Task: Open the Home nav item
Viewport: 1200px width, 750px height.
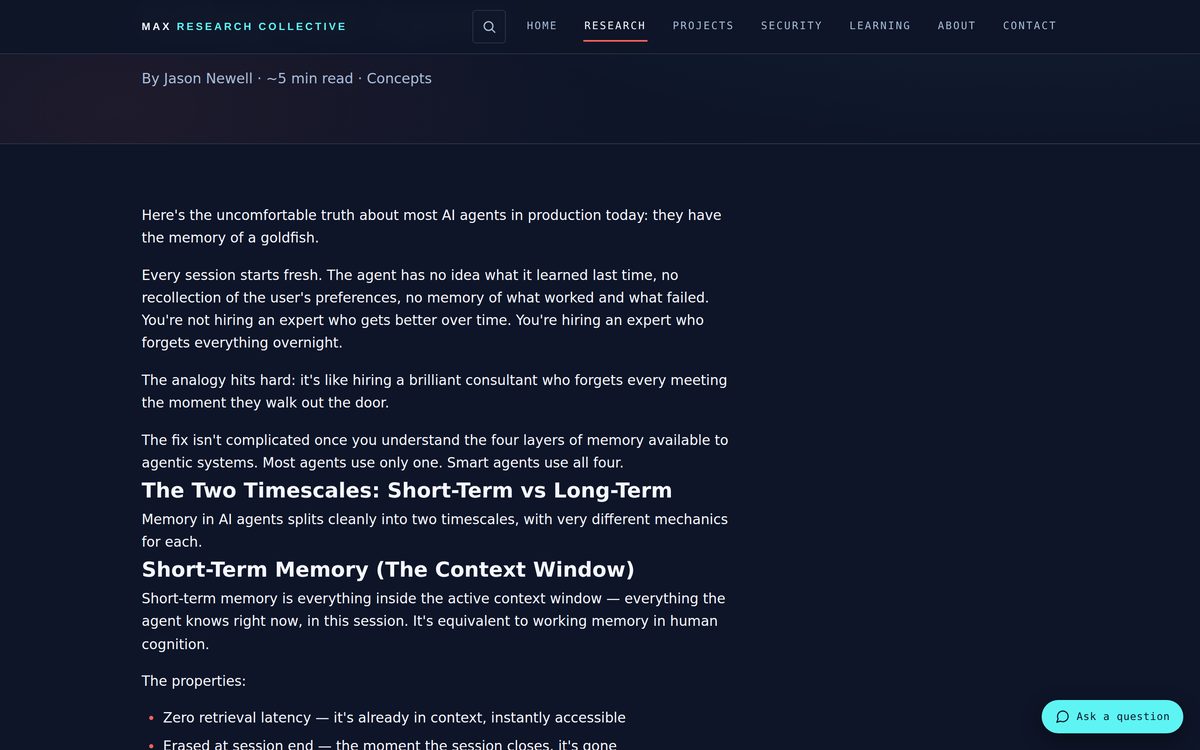Action: [x=542, y=26]
